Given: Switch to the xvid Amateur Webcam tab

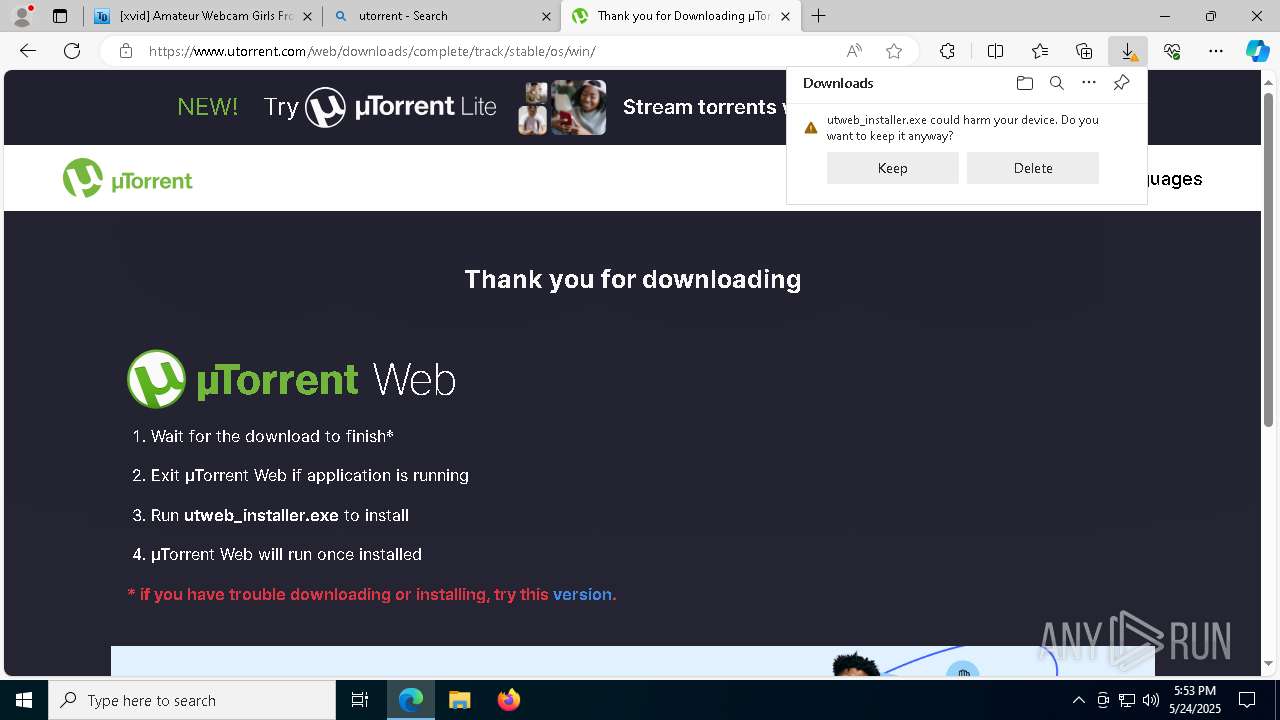Looking at the screenshot, I should 202,16.
